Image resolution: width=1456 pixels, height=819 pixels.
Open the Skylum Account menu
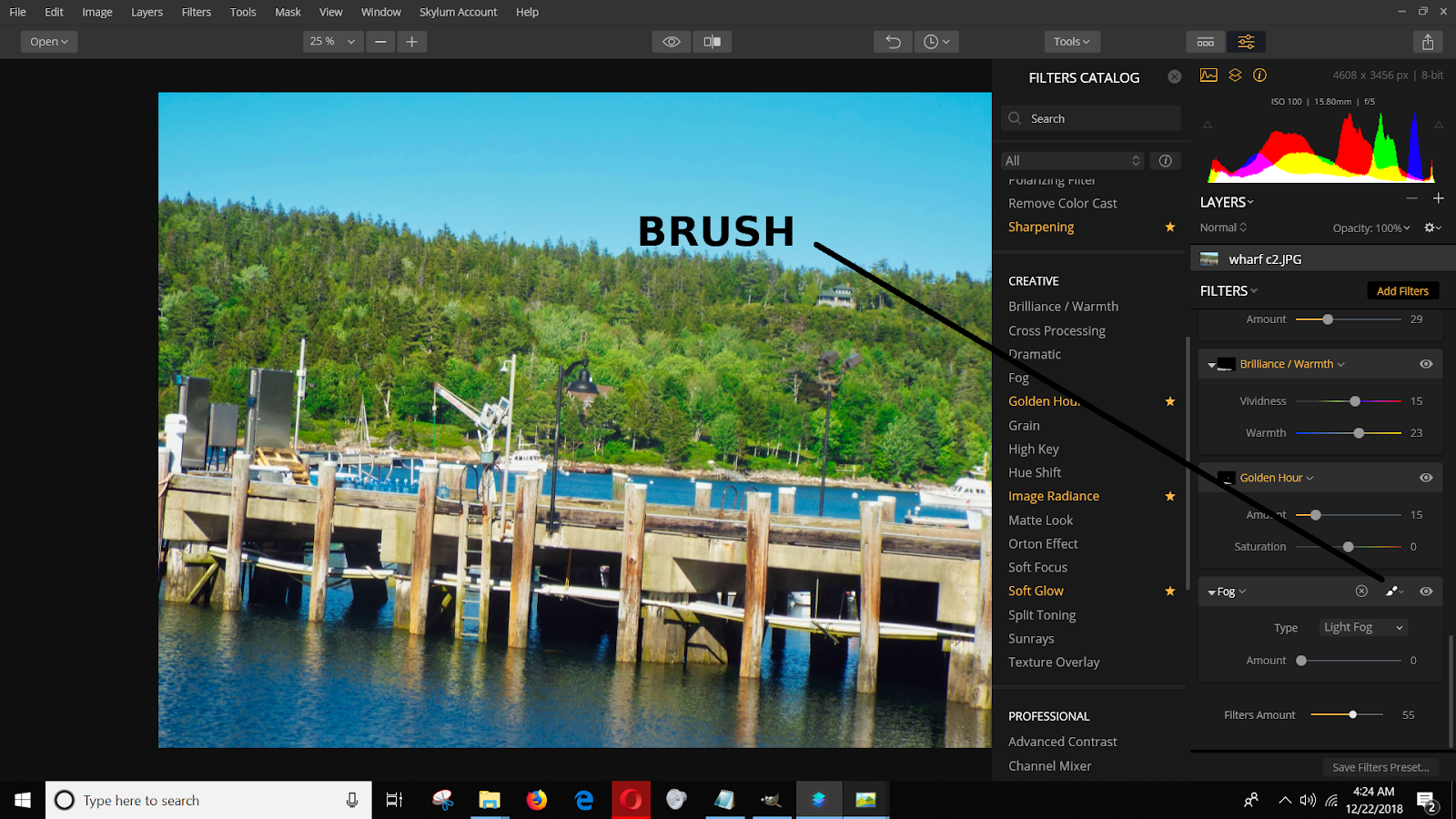pyautogui.click(x=459, y=12)
